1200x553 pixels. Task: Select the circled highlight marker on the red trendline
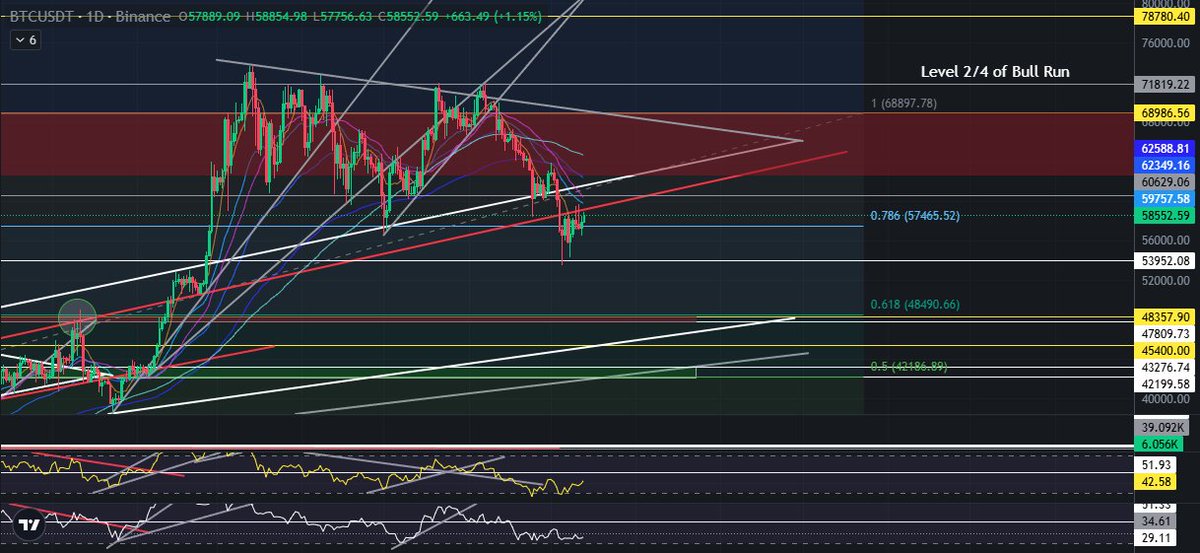[77, 317]
